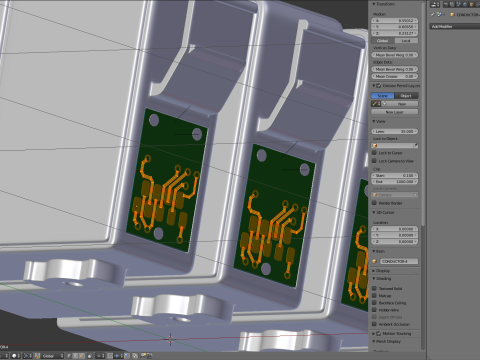The height and width of the screenshot is (360, 480).
Task: Click the OpenGL render image icon
Action: pyautogui.click(x=143, y=356)
